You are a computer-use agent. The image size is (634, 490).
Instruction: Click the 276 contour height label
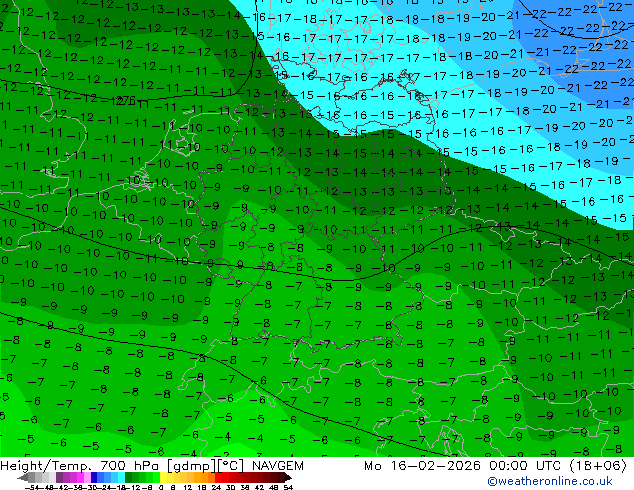126,100
